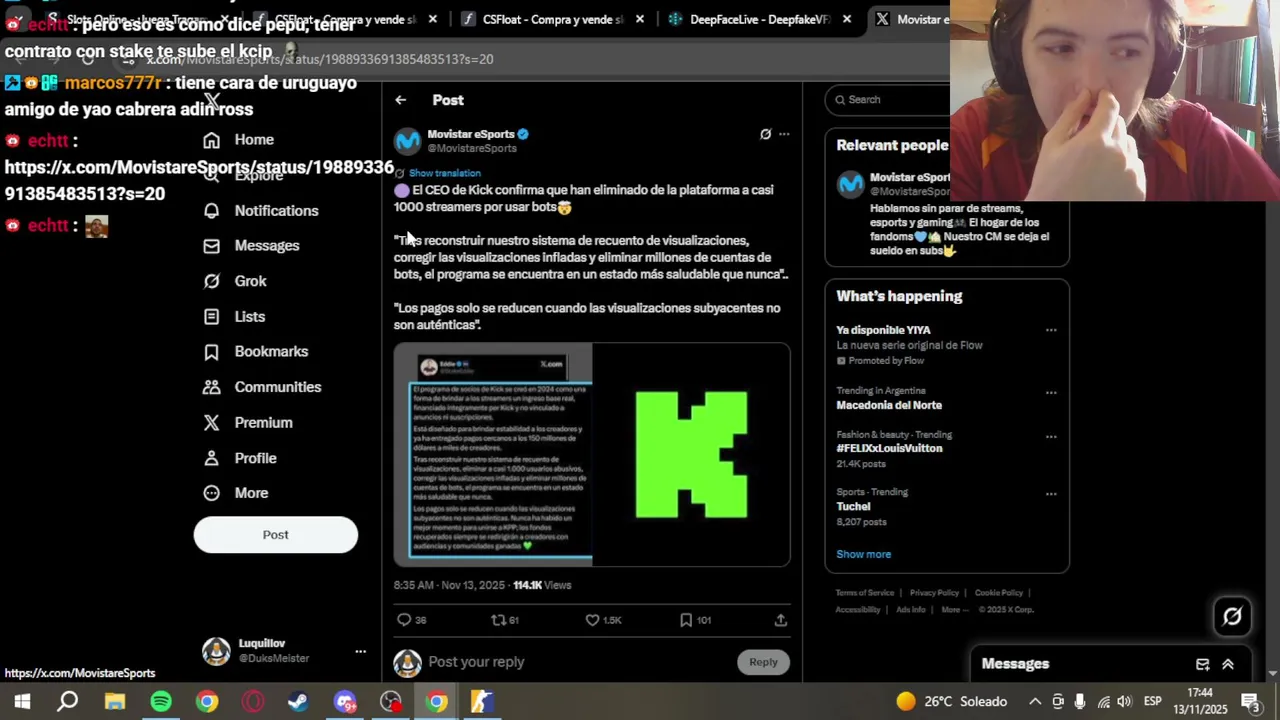Click Show translation link
This screenshot has height=720, width=1280.
click(x=444, y=173)
